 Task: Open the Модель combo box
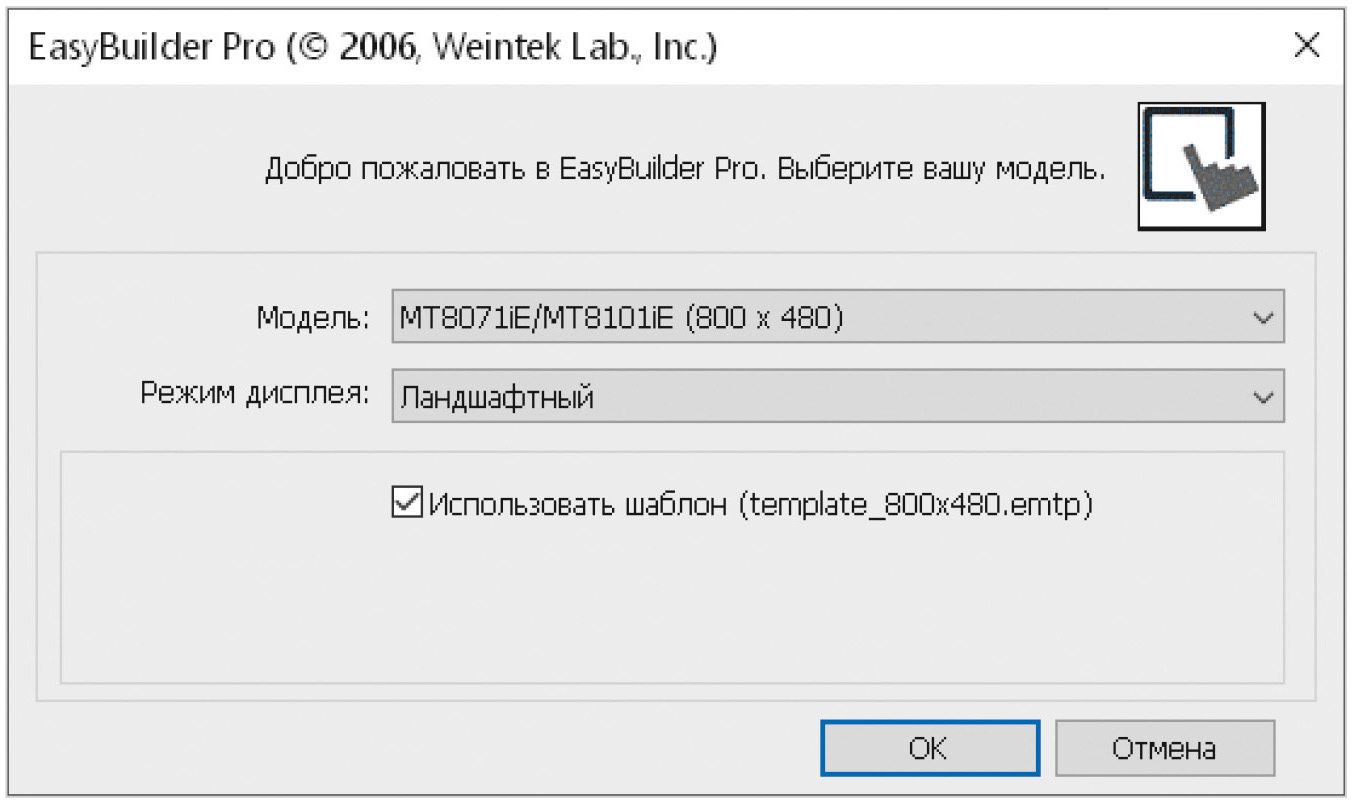838,318
